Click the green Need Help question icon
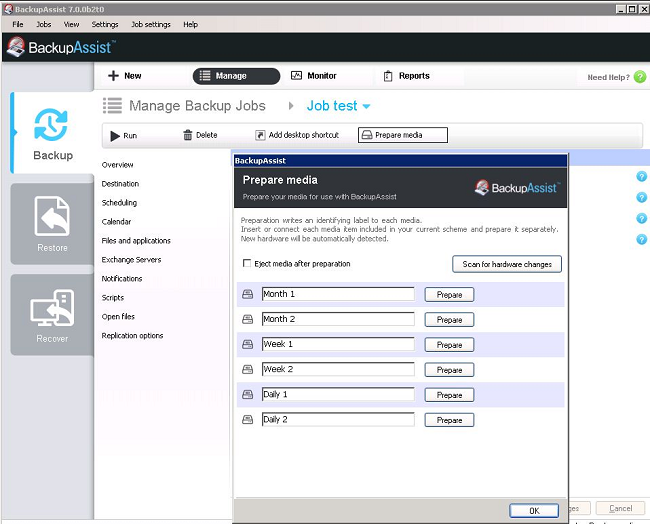Image resolution: width=650 pixels, height=524 pixels. coord(640,77)
